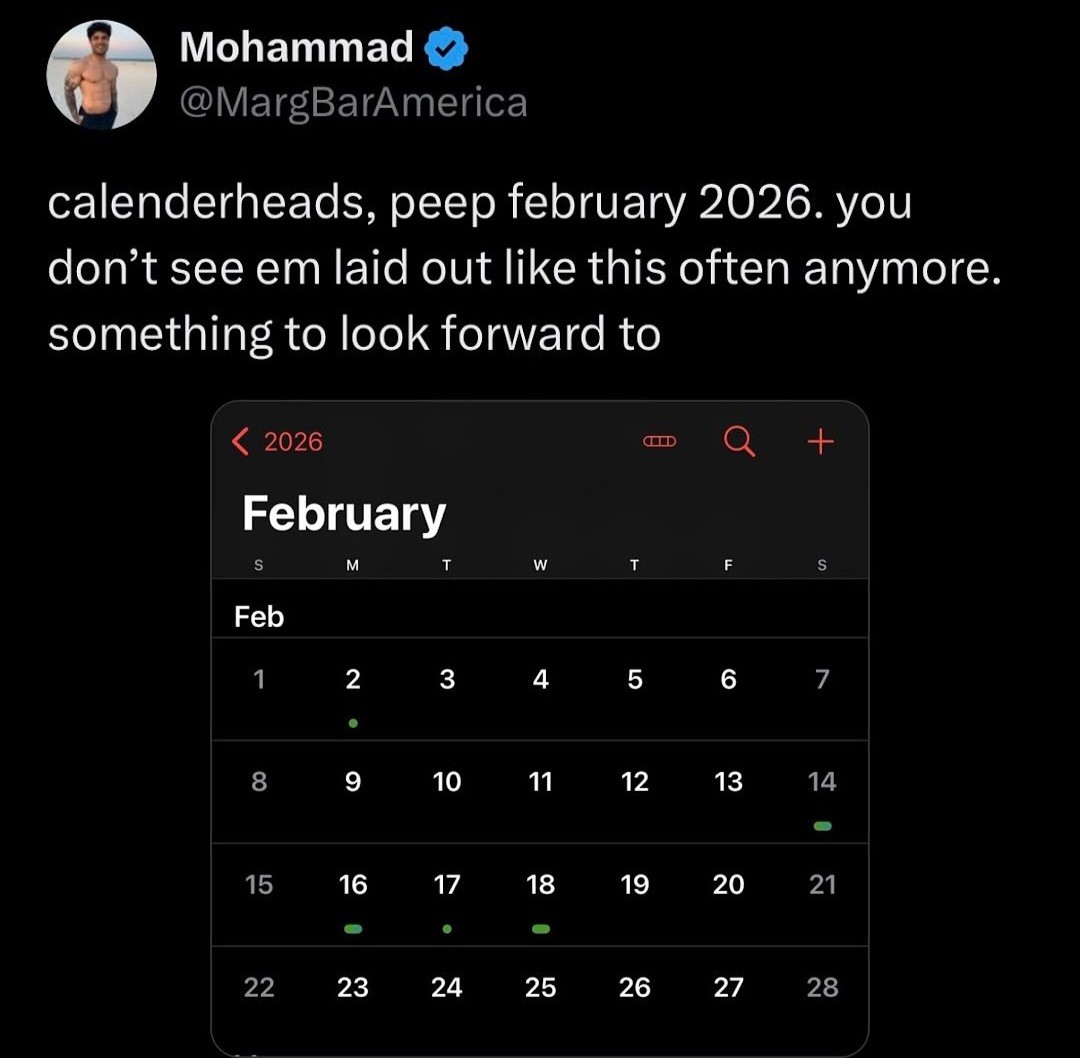Go back to the 2026 year view
Viewport: 1080px width, 1058px height.
[x=278, y=442]
